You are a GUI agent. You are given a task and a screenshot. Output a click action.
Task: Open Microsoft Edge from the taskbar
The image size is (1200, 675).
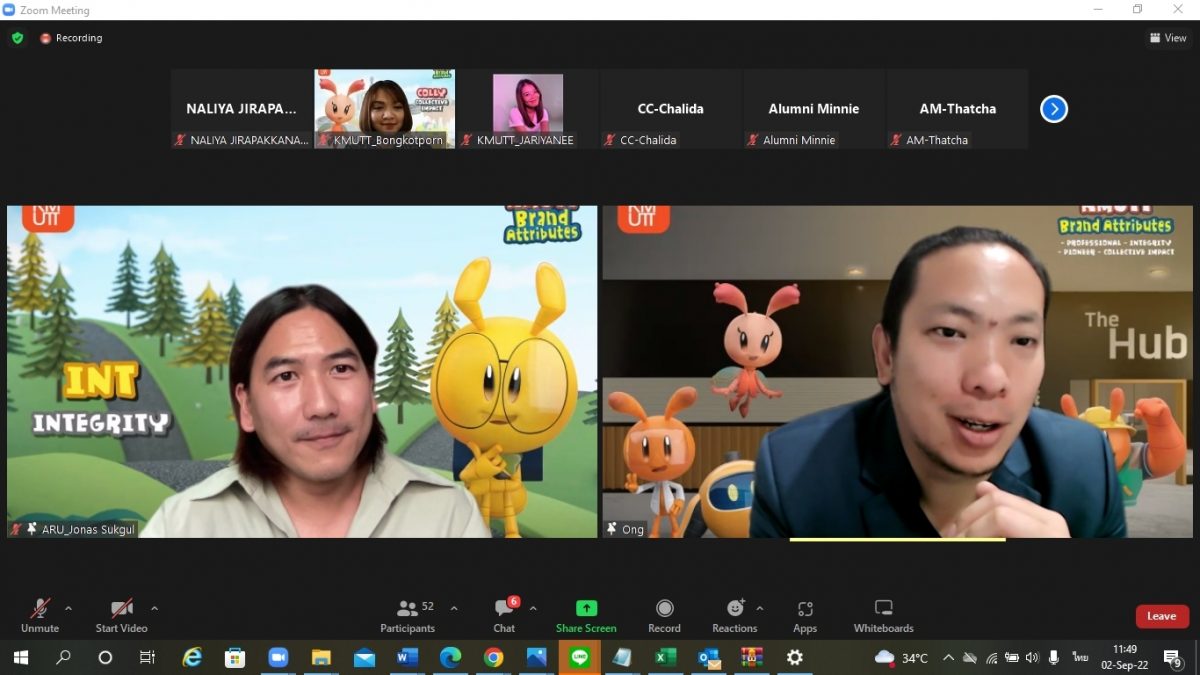tap(450, 657)
